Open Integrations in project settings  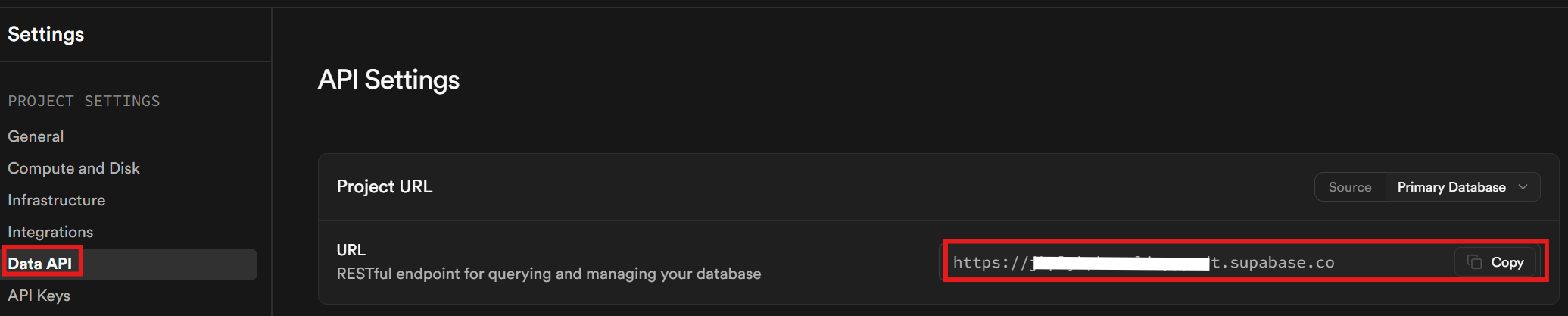pos(50,232)
